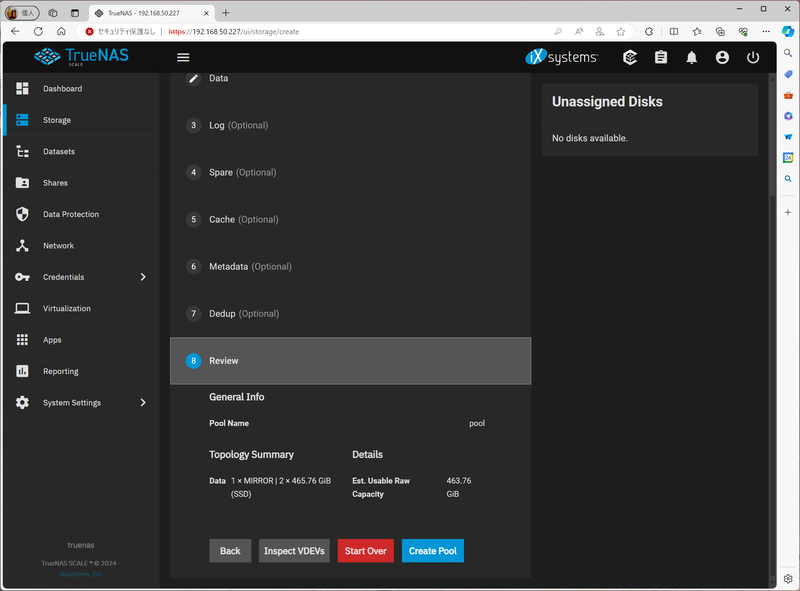The width and height of the screenshot is (800, 591).
Task: Click the Storage drives icon
Action: pyautogui.click(x=22, y=120)
